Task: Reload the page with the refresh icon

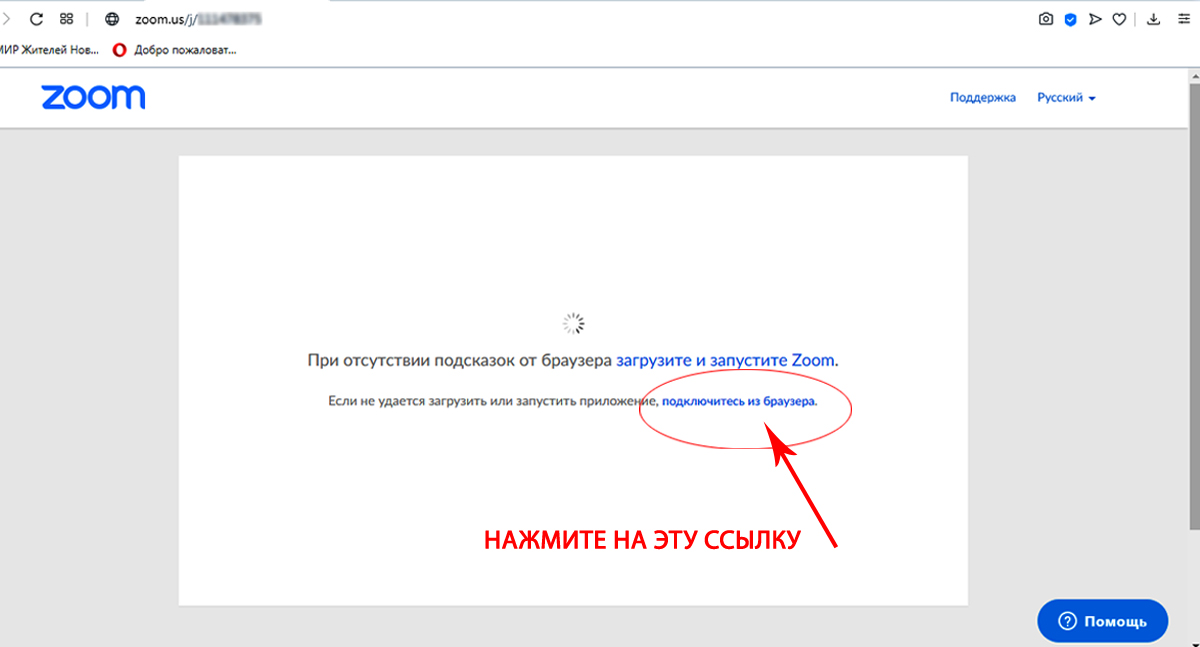Action: [x=37, y=19]
